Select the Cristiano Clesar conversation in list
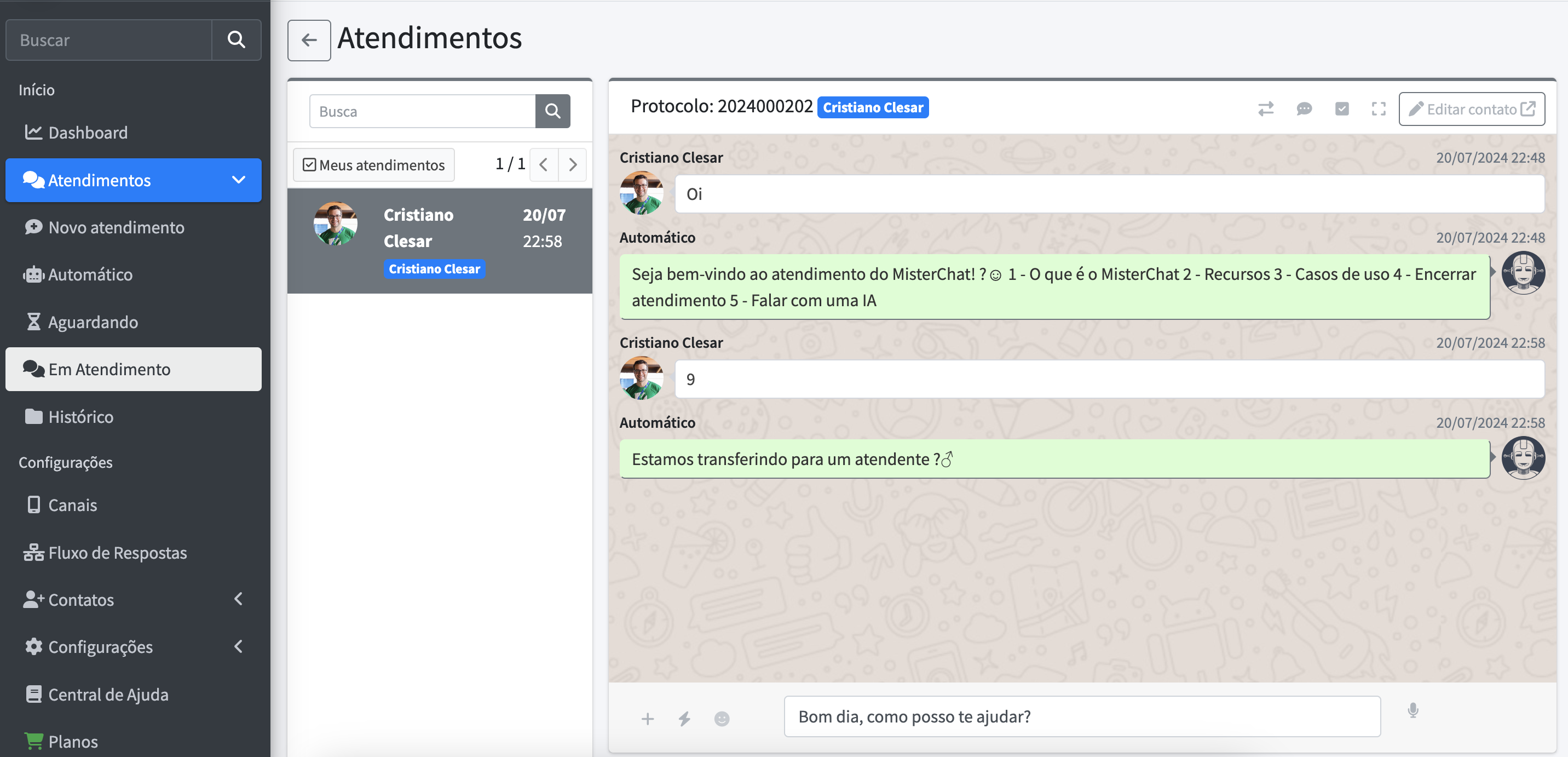The width and height of the screenshot is (1568, 757). coord(440,240)
